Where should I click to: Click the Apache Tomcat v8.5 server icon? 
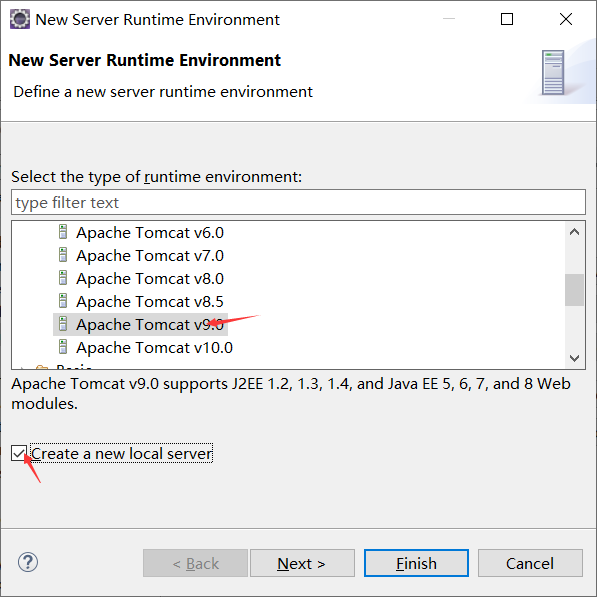(x=63, y=301)
